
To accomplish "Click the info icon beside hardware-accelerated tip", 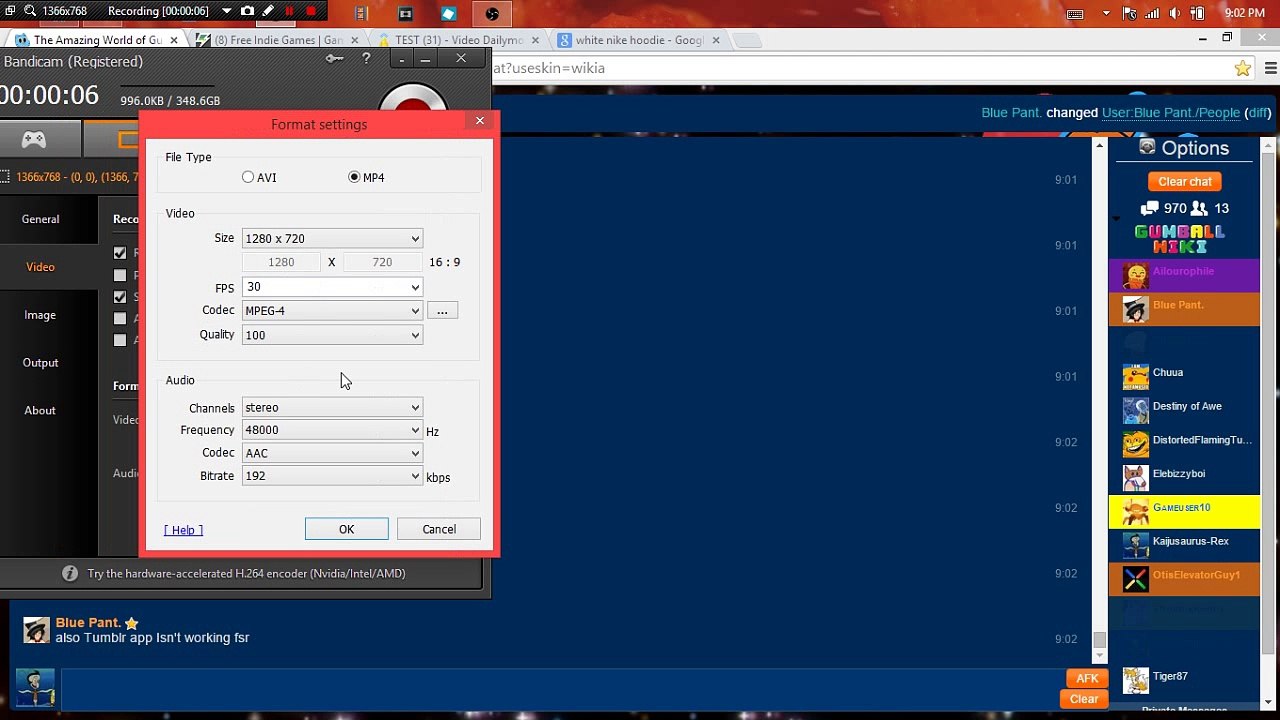I will pos(70,573).
